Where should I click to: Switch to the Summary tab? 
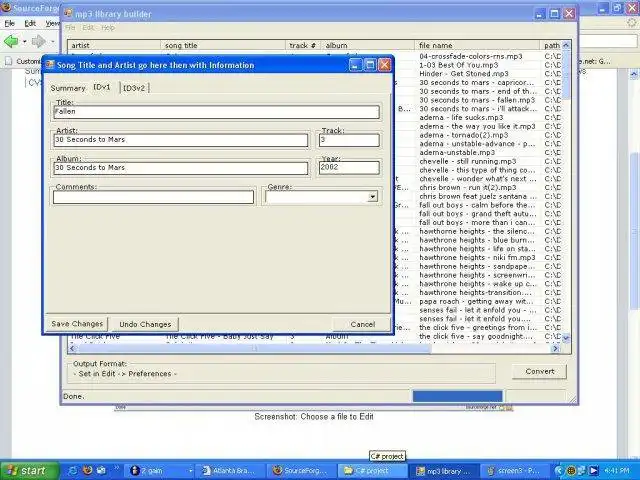point(68,88)
